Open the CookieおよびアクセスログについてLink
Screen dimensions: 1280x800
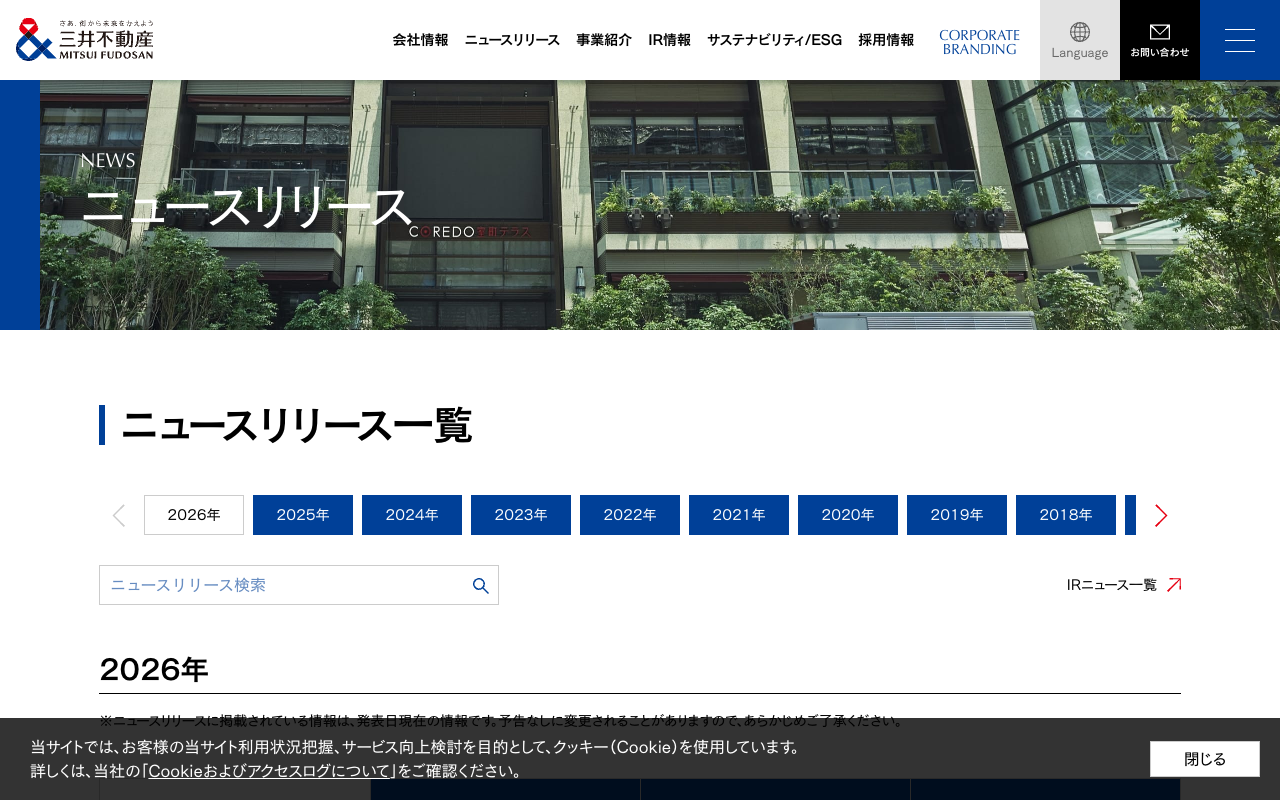tap(270, 771)
